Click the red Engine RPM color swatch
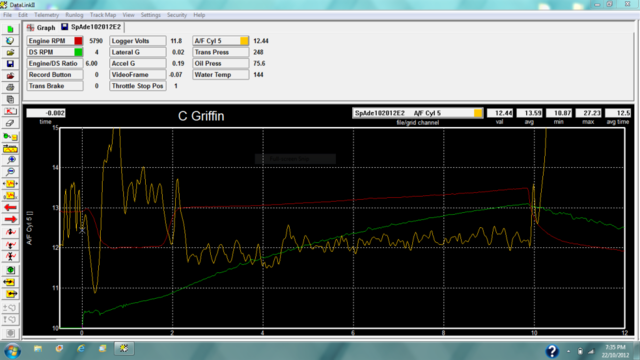 [x=78, y=41]
